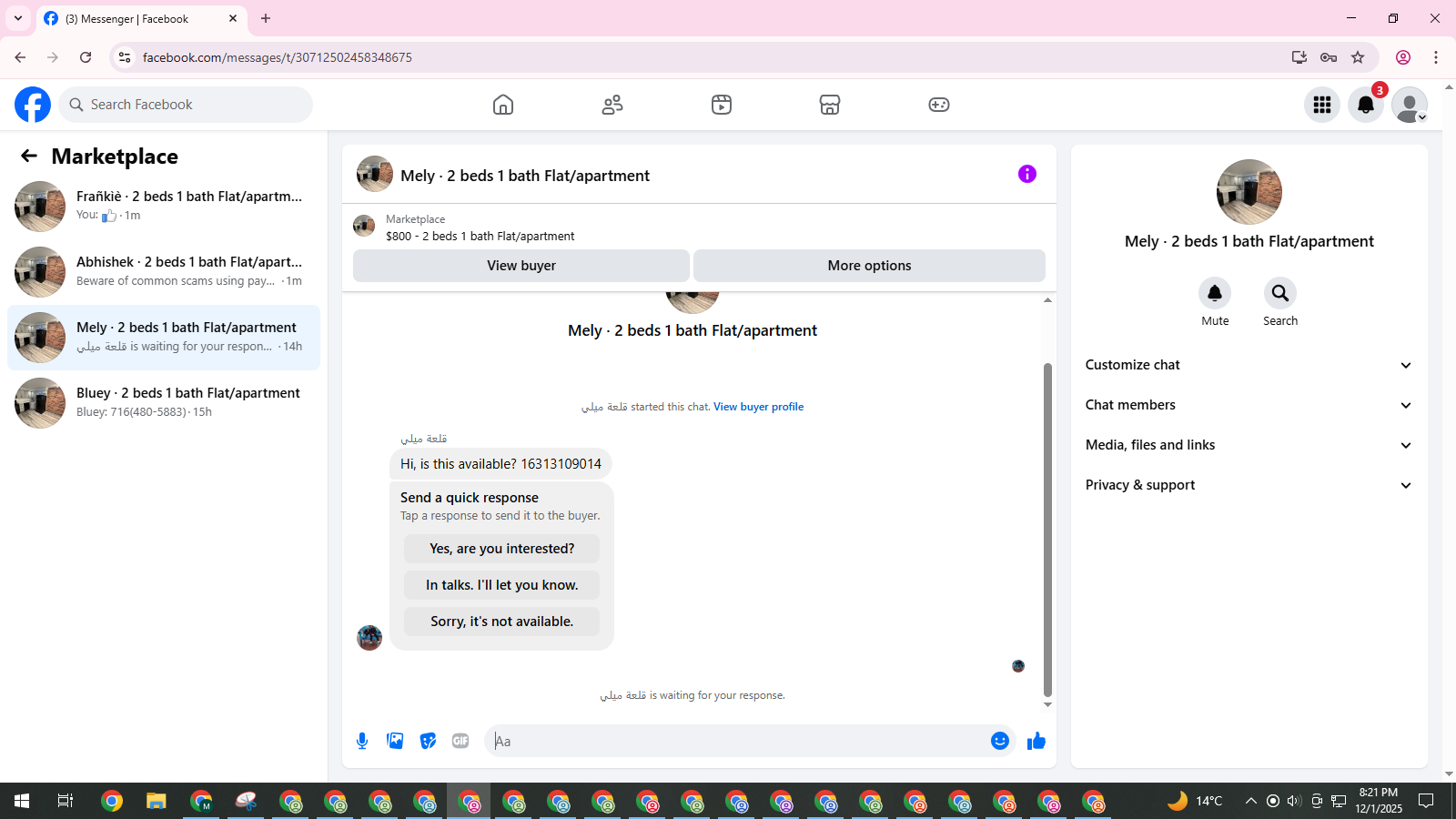Open the Facebook menu grid icon
1456x819 pixels.
pyautogui.click(x=1322, y=105)
